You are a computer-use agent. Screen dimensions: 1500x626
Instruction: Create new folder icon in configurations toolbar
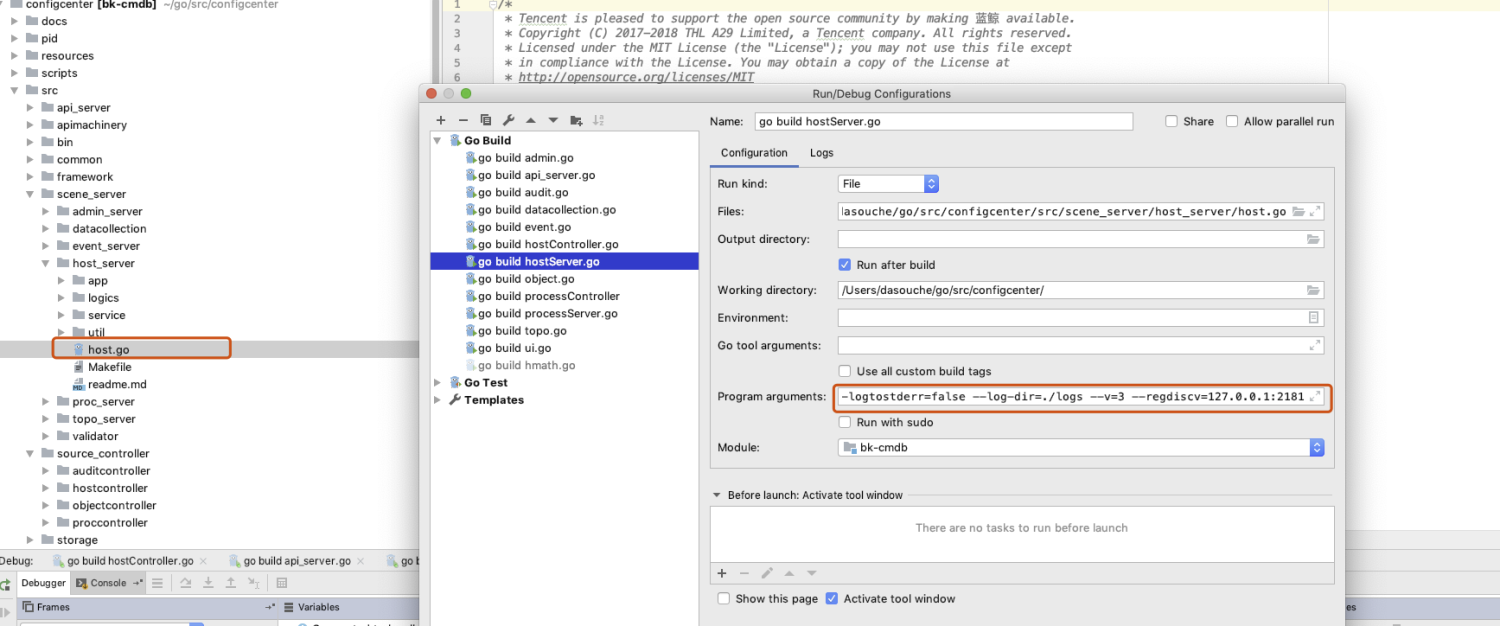tap(576, 120)
